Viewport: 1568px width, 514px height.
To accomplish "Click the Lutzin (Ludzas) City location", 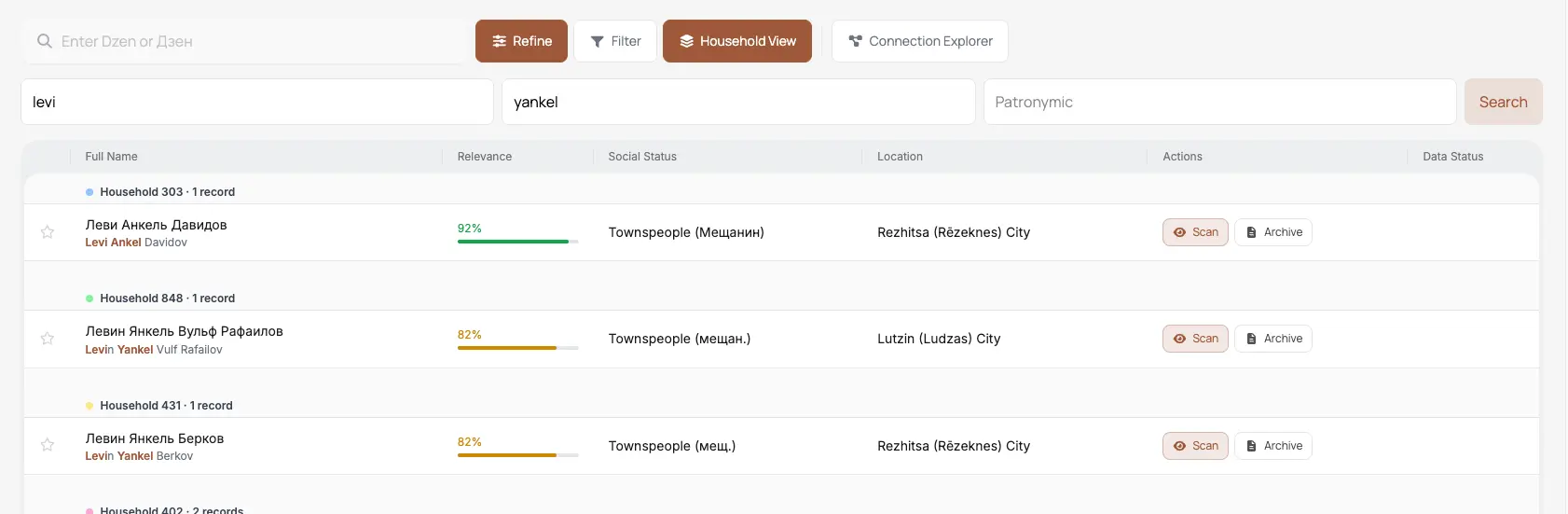I will (x=939, y=339).
